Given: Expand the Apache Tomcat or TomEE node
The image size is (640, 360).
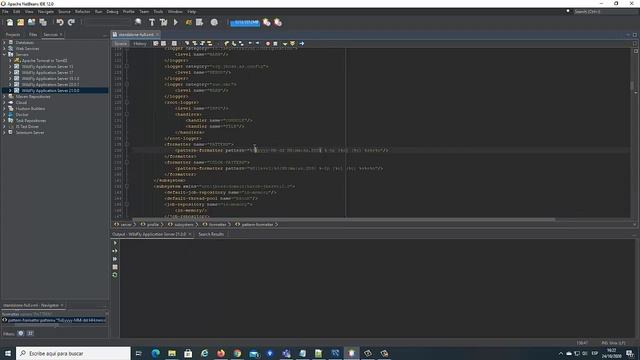Looking at the screenshot, I should 10,60.
